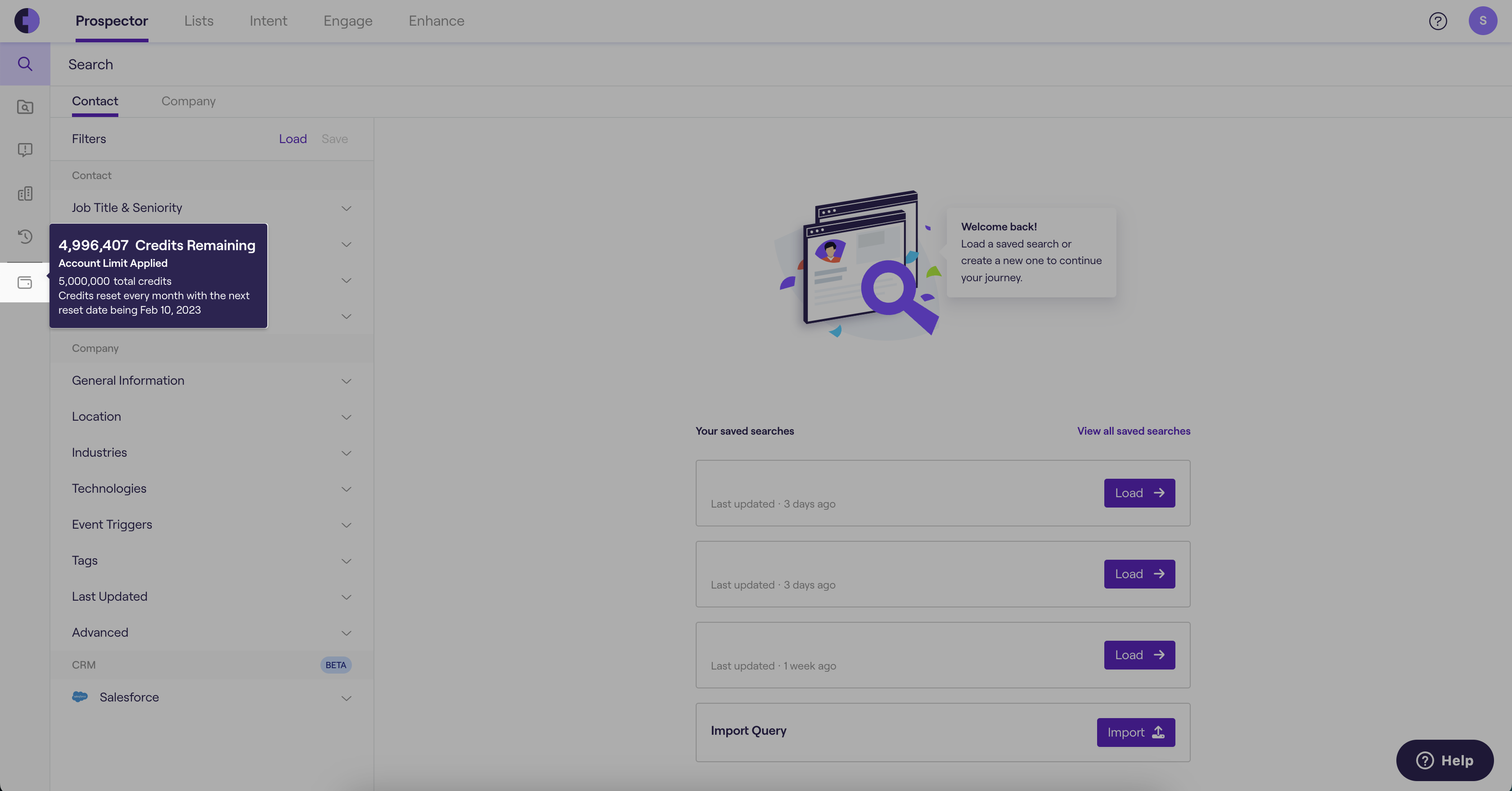
Task: Click the Import Query label
Action: click(x=748, y=731)
